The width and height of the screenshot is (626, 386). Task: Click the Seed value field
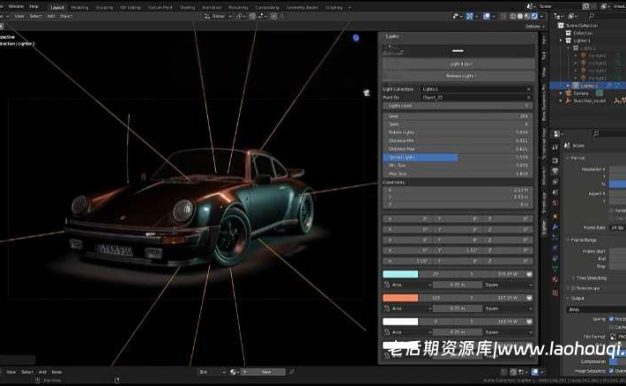458,116
